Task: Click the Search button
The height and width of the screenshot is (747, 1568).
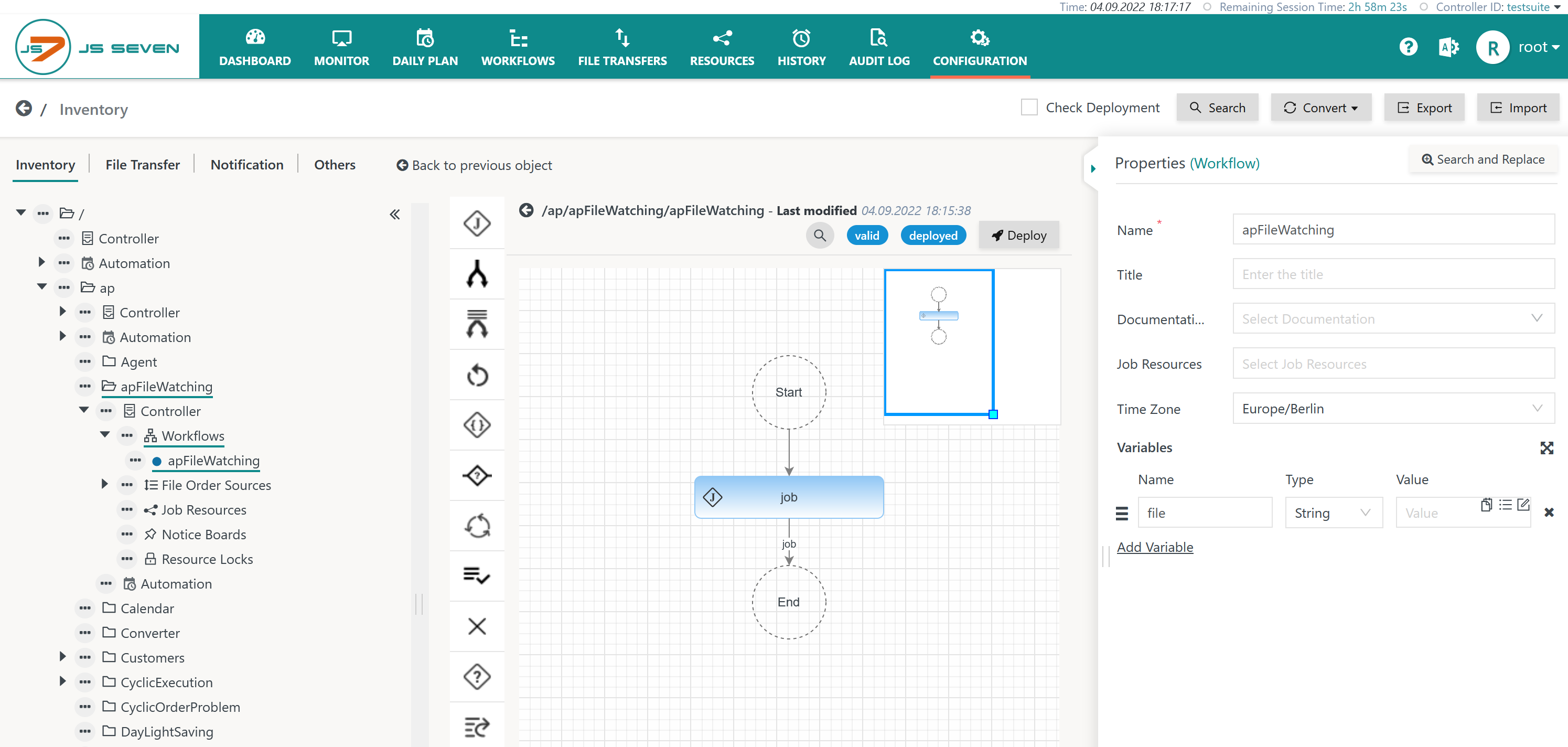Action: (1217, 108)
